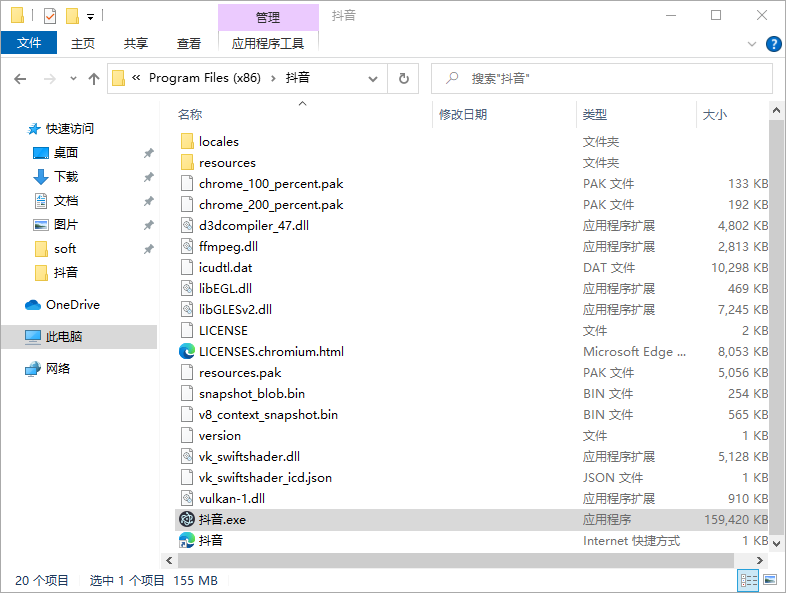This screenshot has width=786, height=593.
Task: Select the libEGL.dll file icon
Action: pyautogui.click(x=187, y=289)
